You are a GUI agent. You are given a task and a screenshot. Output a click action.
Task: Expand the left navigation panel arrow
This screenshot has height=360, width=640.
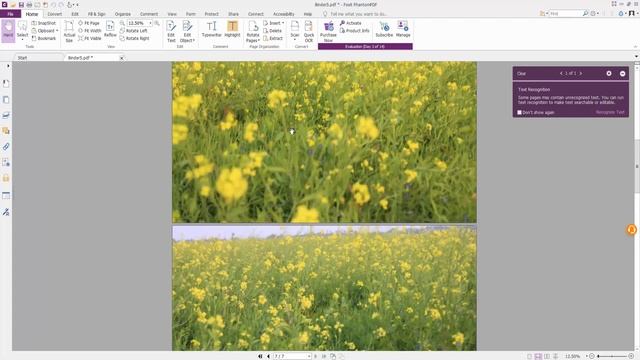tap(8, 66)
